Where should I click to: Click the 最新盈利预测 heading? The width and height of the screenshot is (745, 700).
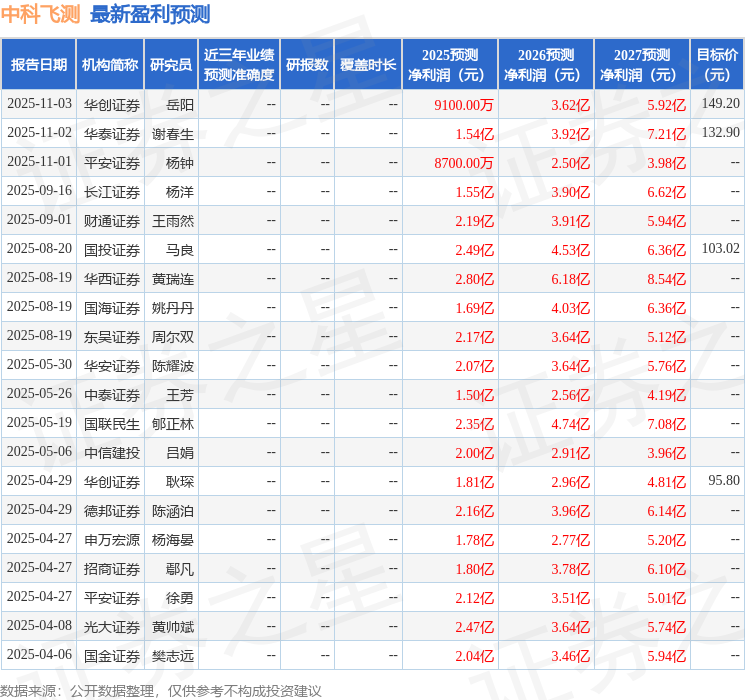coord(150,14)
